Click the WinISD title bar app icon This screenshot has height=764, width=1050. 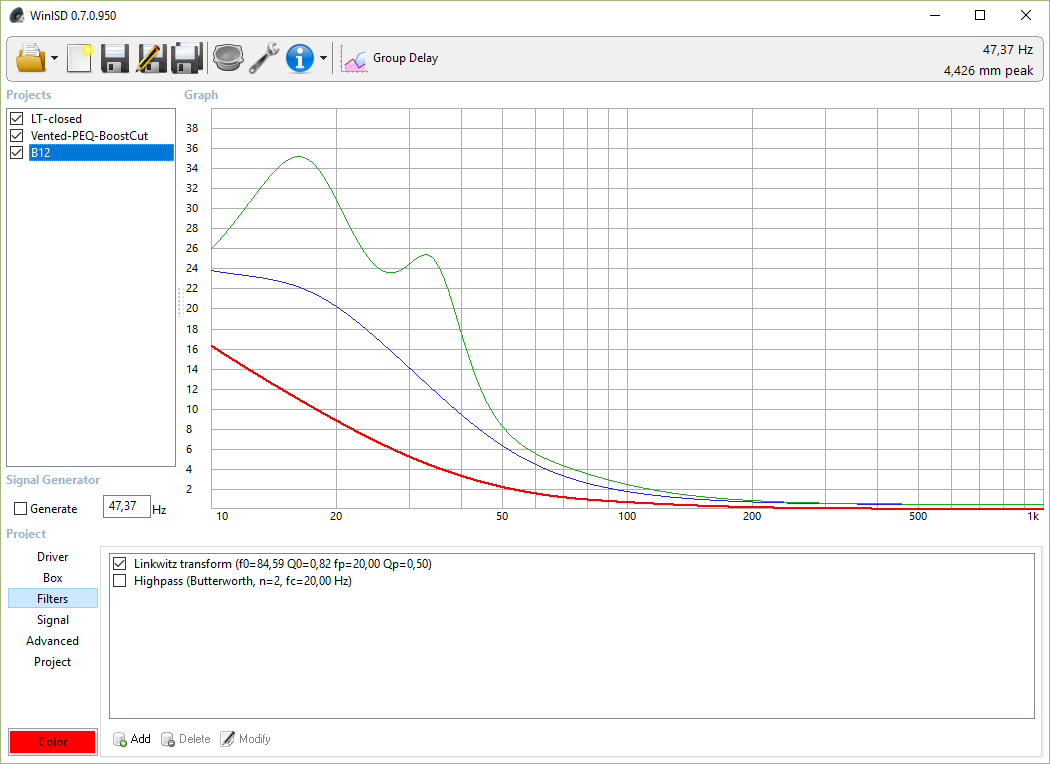(x=17, y=15)
